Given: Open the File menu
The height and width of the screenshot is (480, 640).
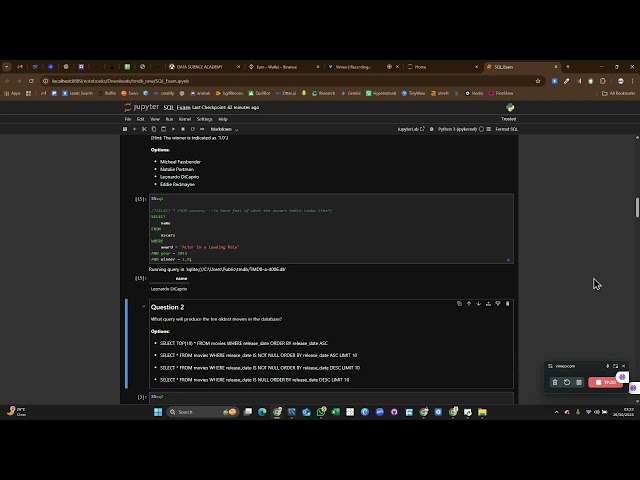Looking at the screenshot, I should click(128, 119).
